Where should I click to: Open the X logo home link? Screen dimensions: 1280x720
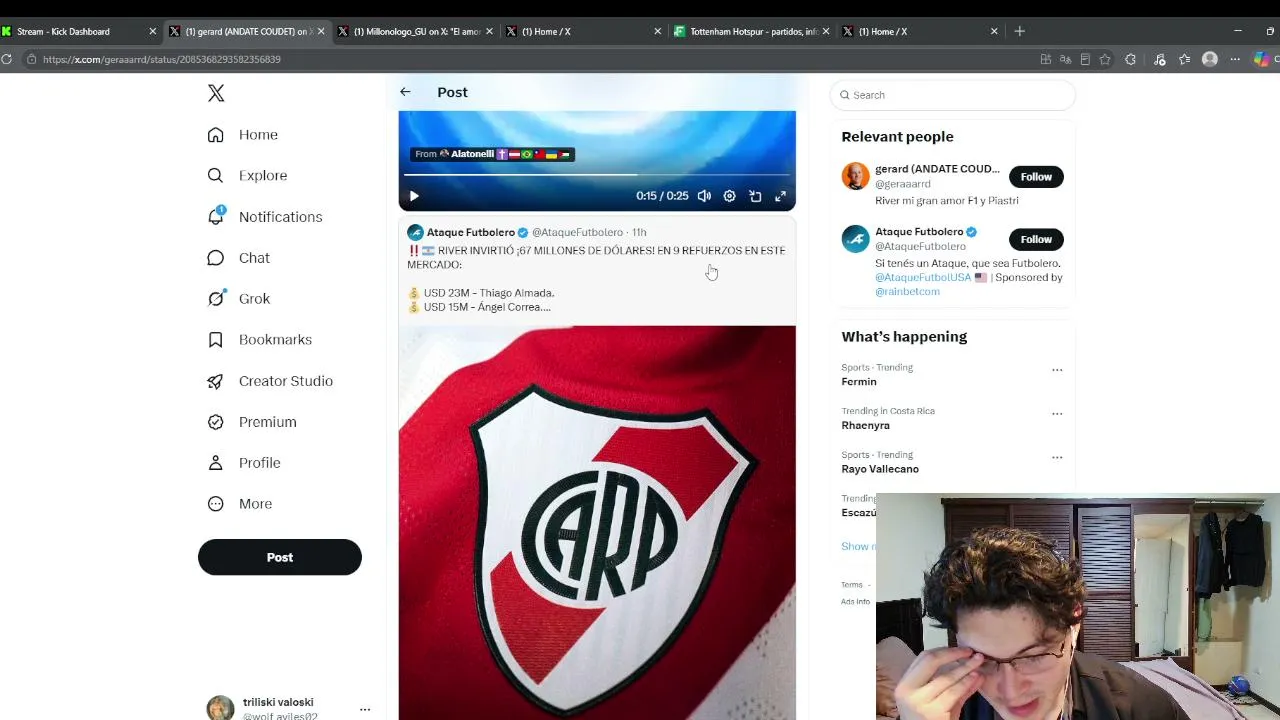click(216, 94)
